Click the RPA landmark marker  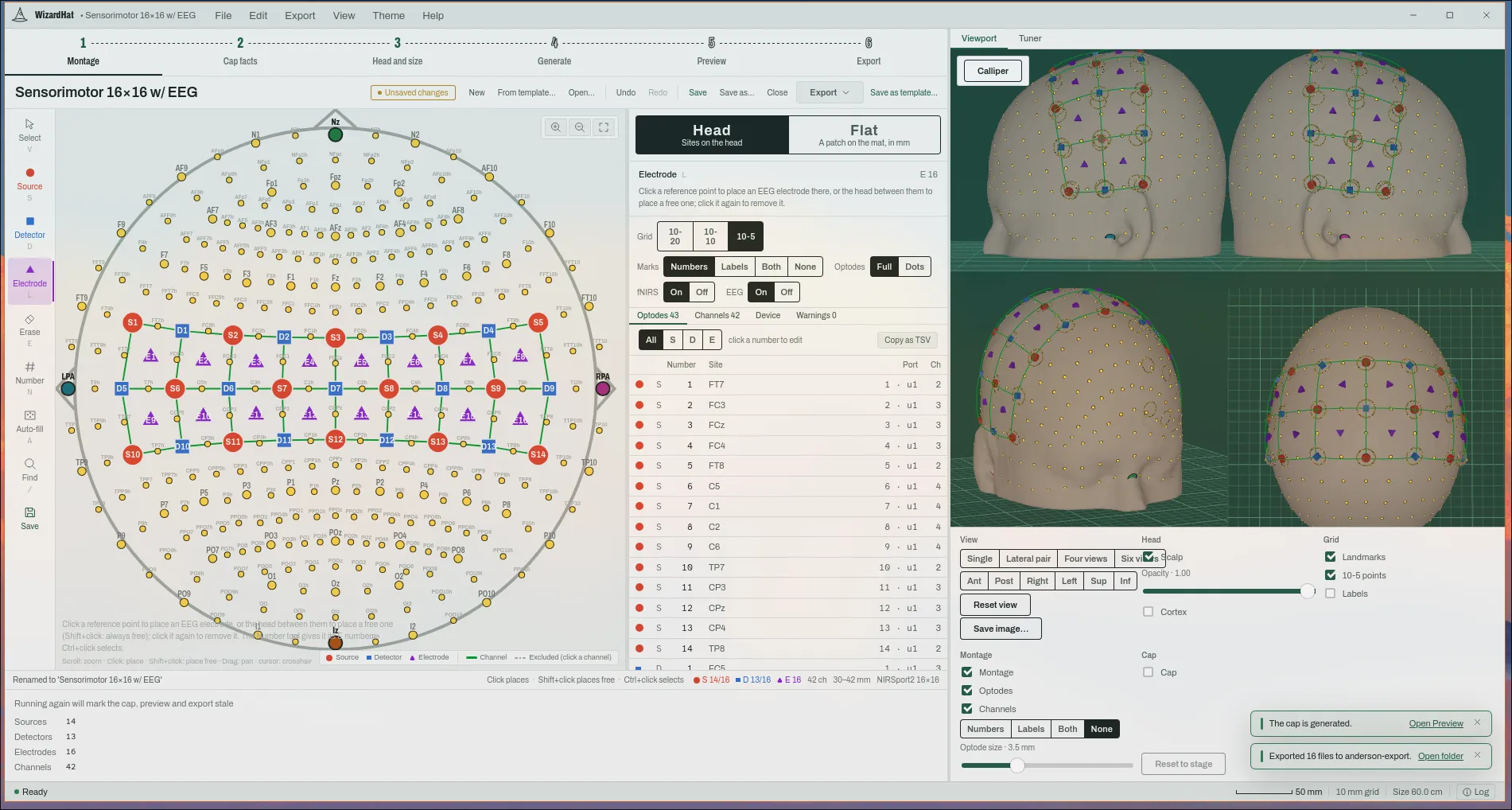click(603, 388)
